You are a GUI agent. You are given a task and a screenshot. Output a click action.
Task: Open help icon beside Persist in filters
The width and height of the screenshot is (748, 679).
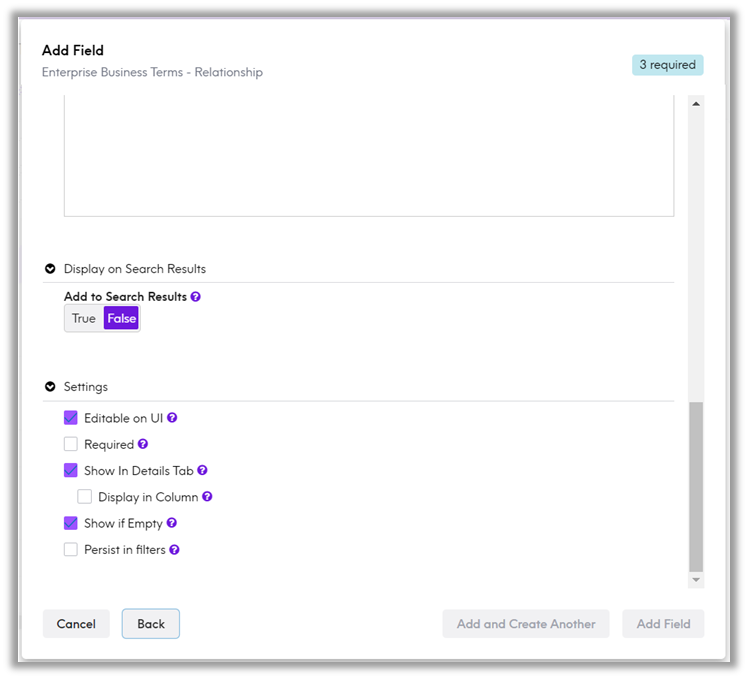tap(175, 549)
